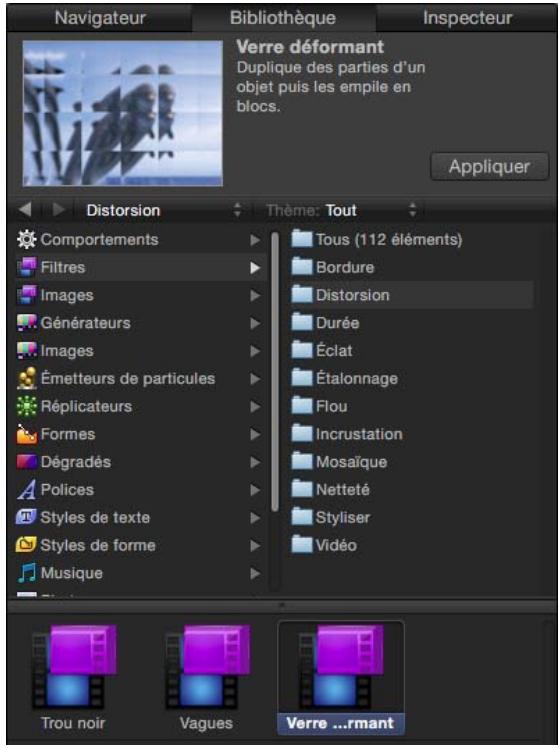Click the pane divider handle above filters
Screen dimensions: 560x748
[x=281, y=605]
